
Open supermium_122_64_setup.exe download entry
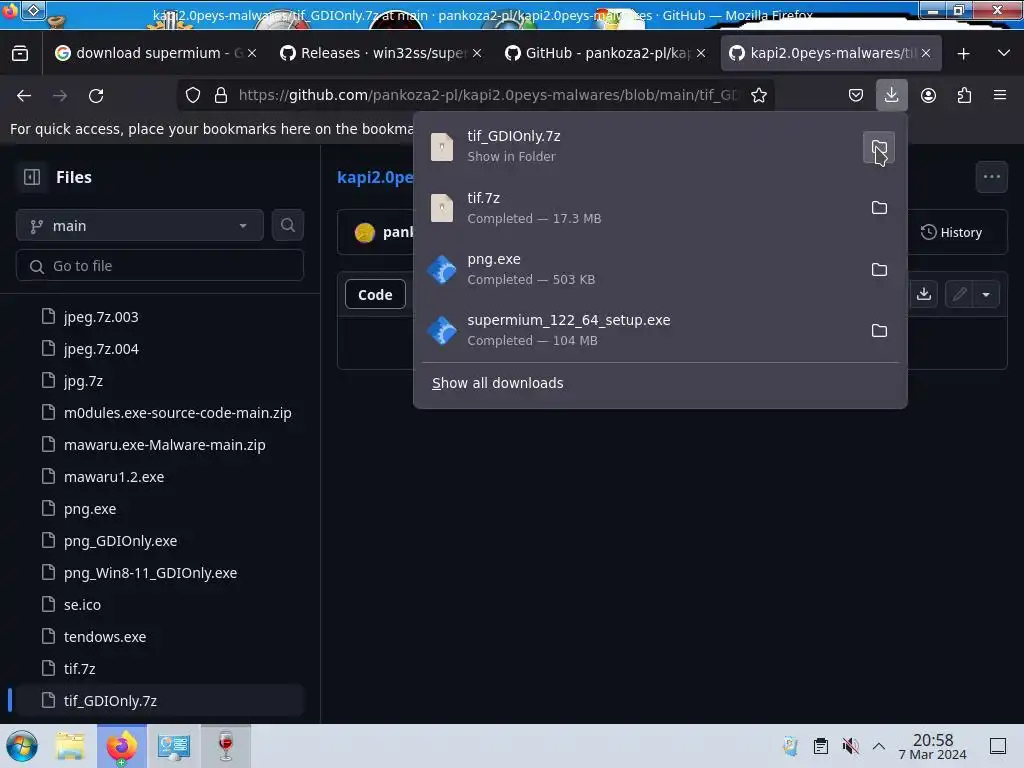tap(640, 330)
